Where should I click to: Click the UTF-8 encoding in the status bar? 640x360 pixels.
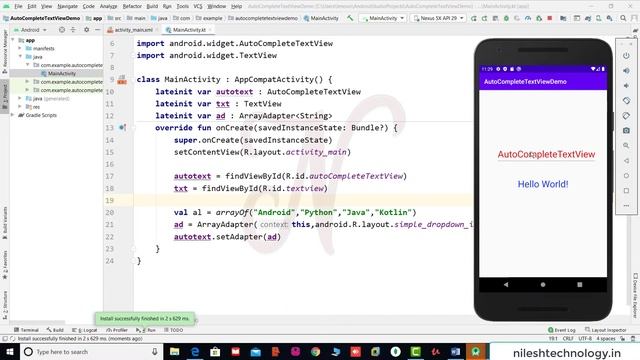(585, 339)
